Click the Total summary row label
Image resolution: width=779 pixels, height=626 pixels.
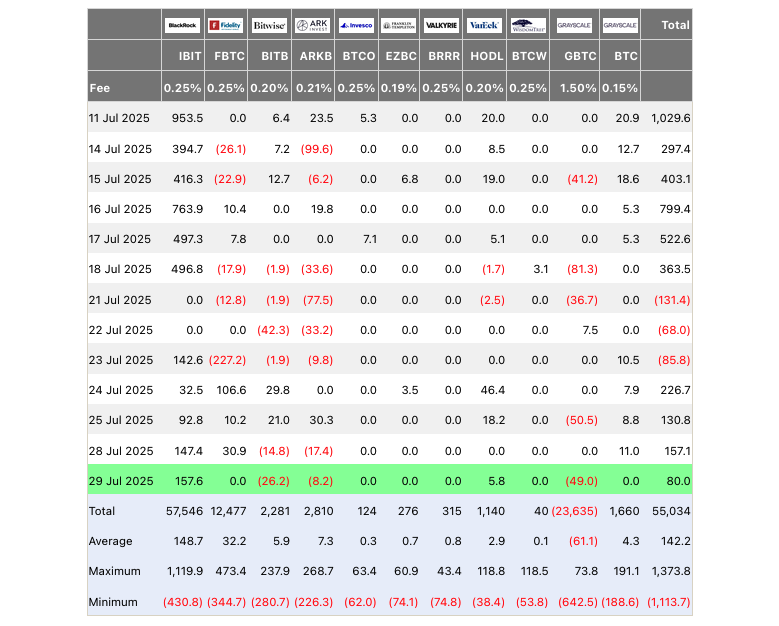tap(101, 511)
